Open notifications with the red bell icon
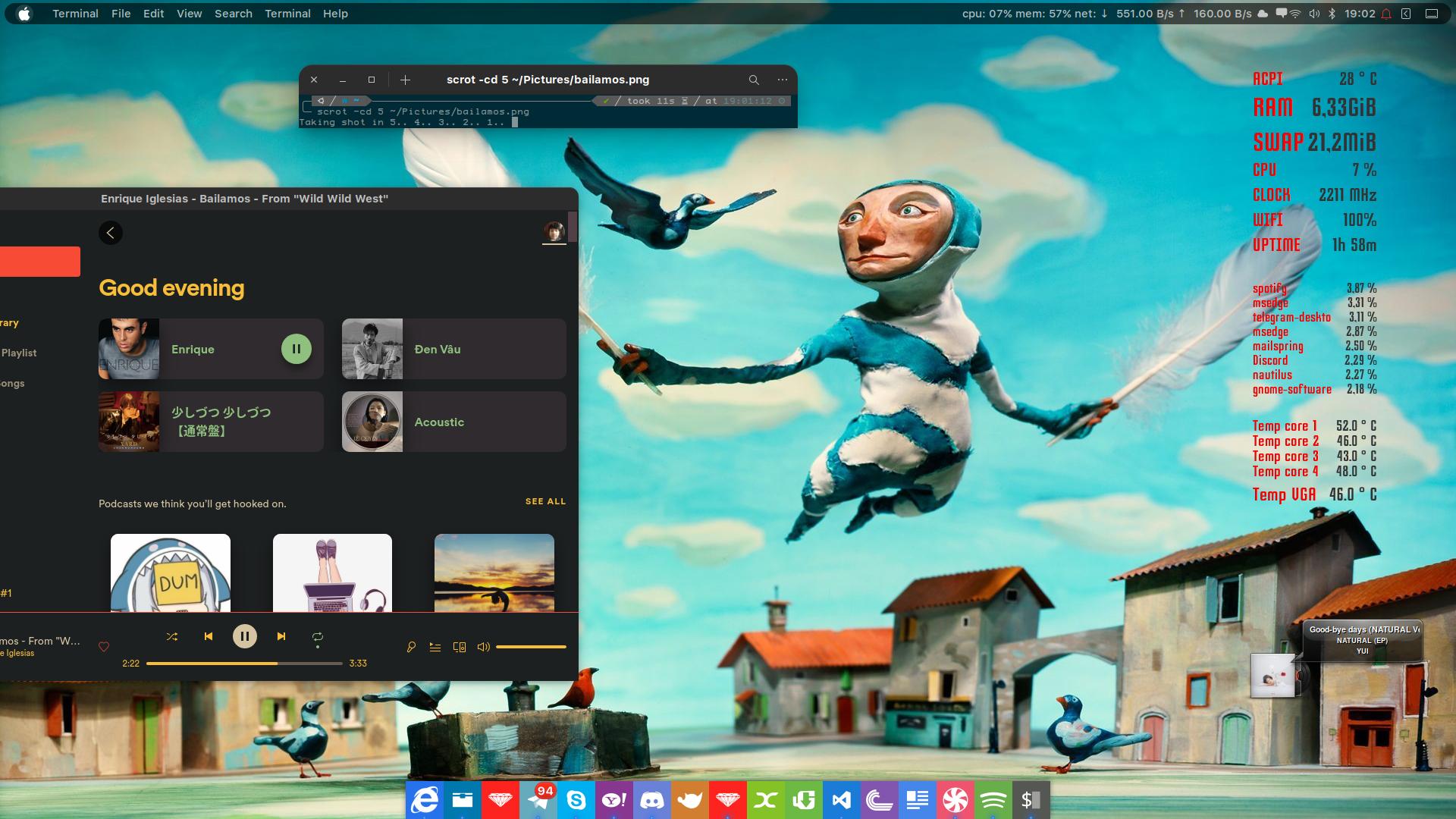 coord(1386,14)
